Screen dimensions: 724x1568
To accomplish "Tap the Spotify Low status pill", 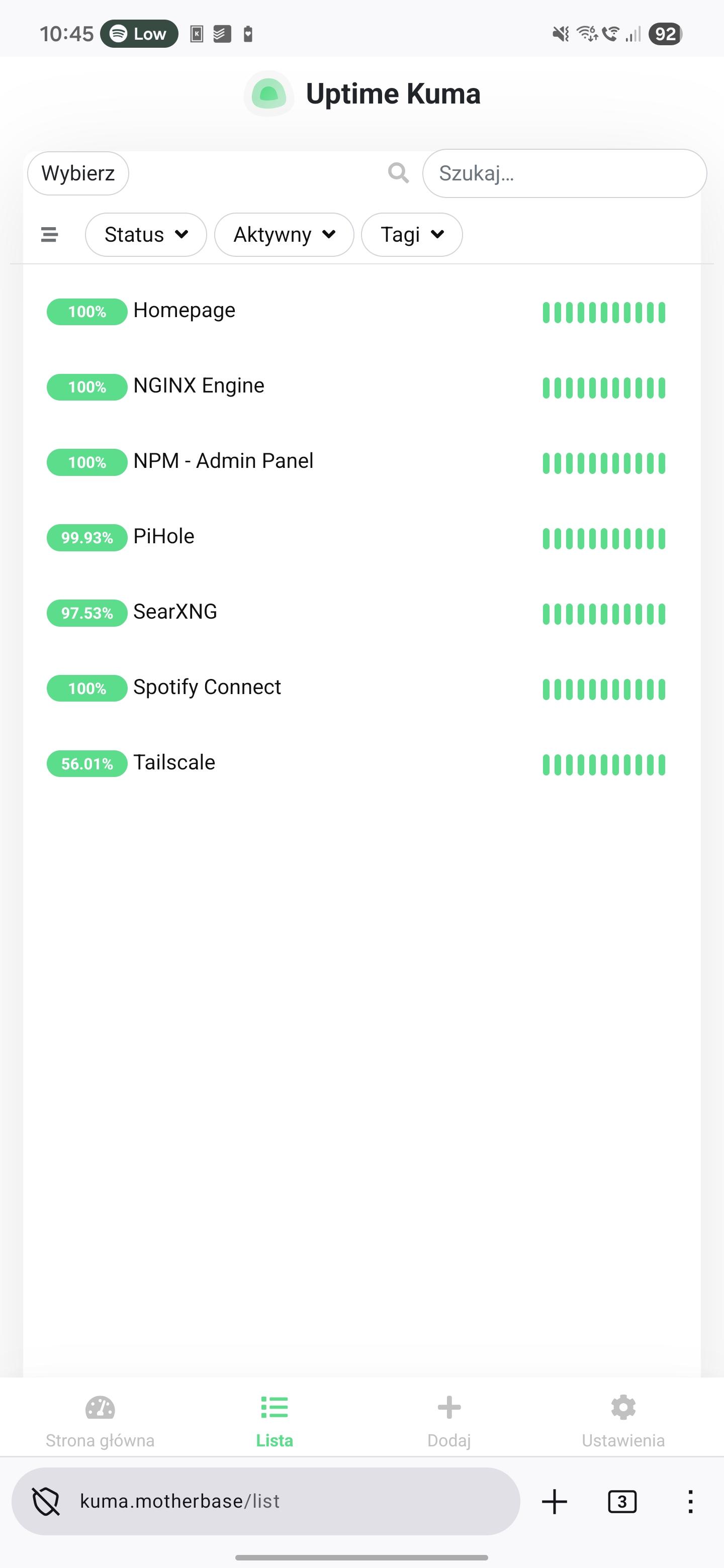I will pos(139,34).
